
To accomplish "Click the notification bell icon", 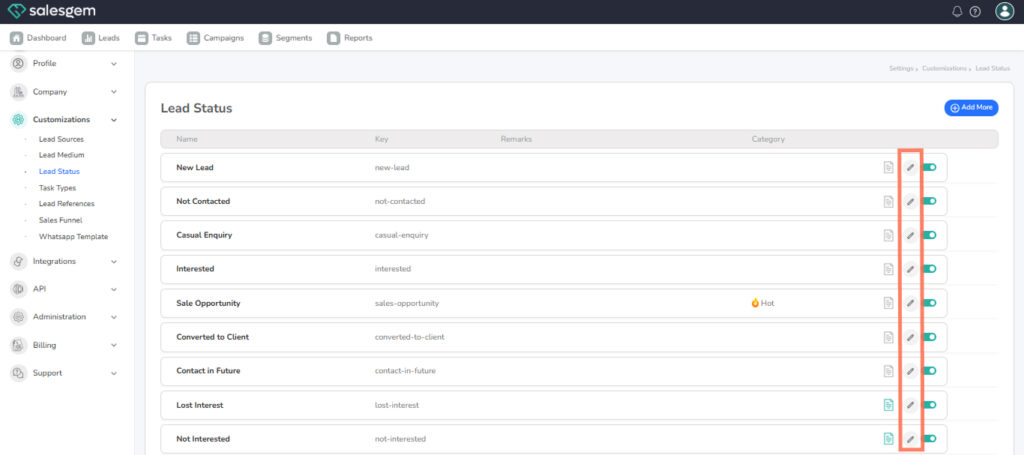I will point(957,12).
